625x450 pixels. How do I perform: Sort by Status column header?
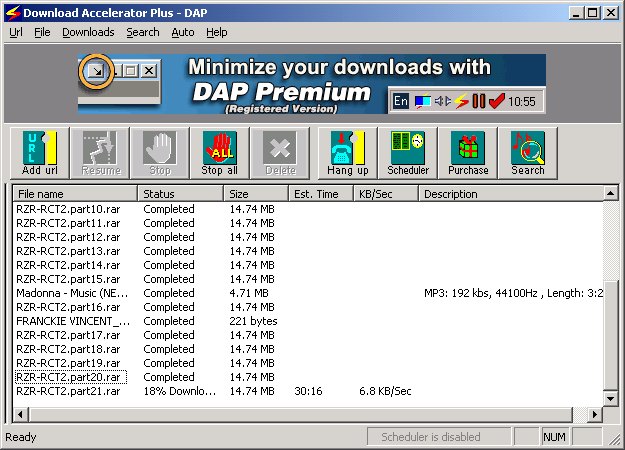pyautogui.click(x=181, y=194)
